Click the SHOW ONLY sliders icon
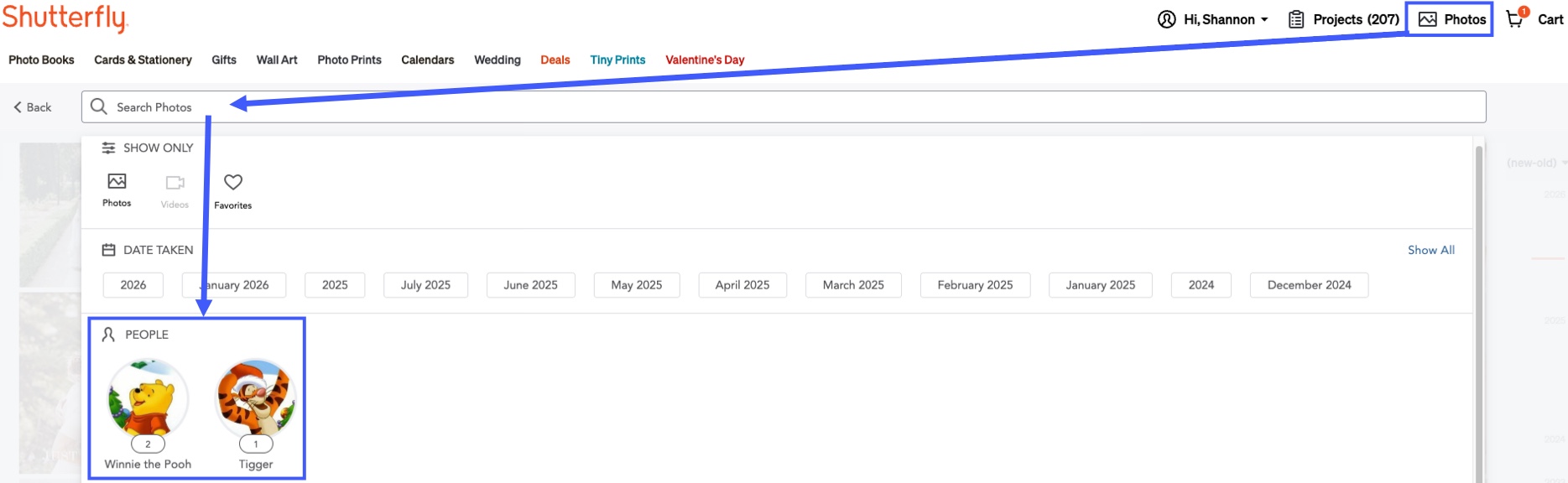This screenshot has height=483, width=1568. 108,148
